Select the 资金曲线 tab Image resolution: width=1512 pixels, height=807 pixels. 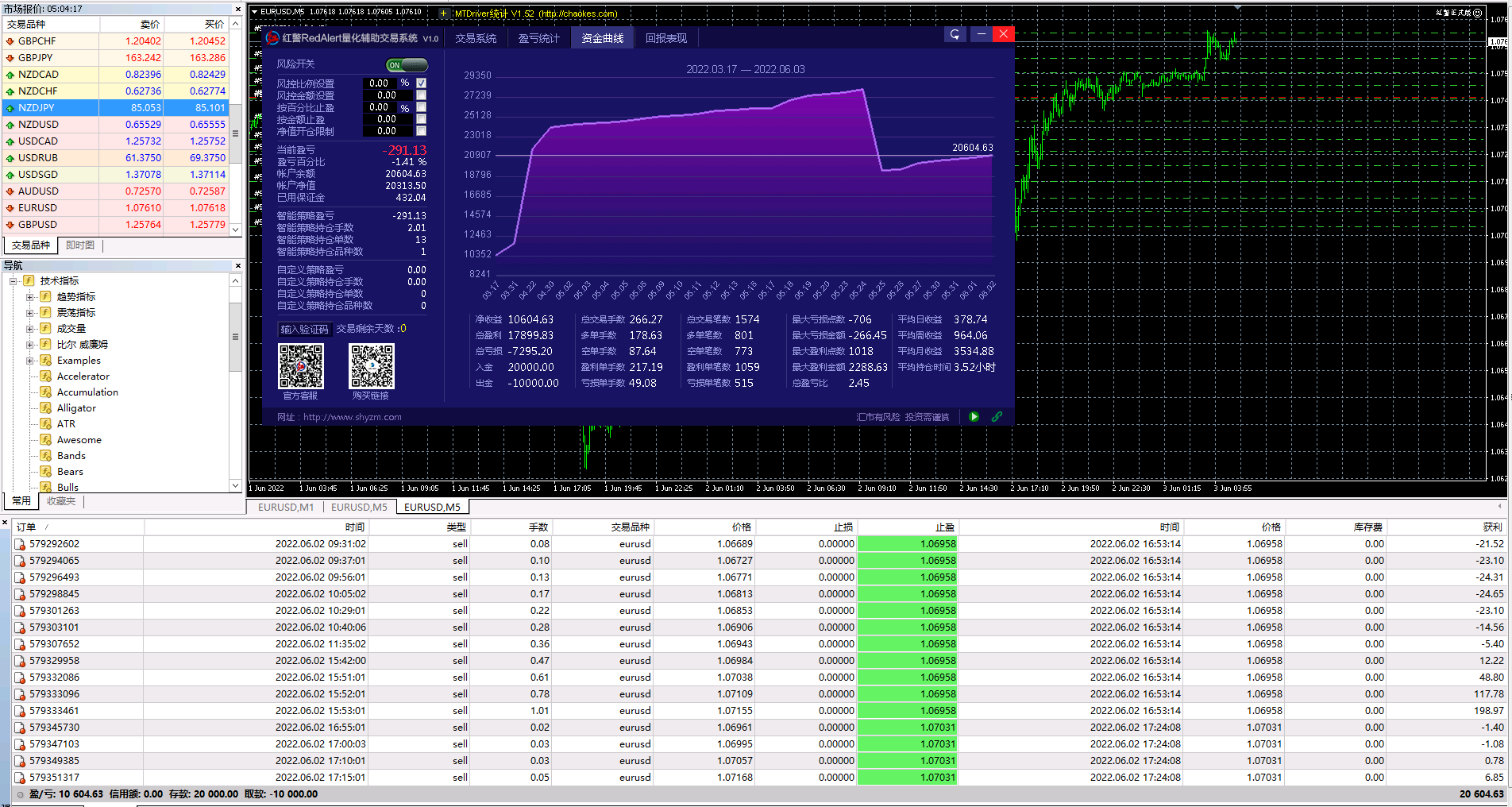point(603,38)
